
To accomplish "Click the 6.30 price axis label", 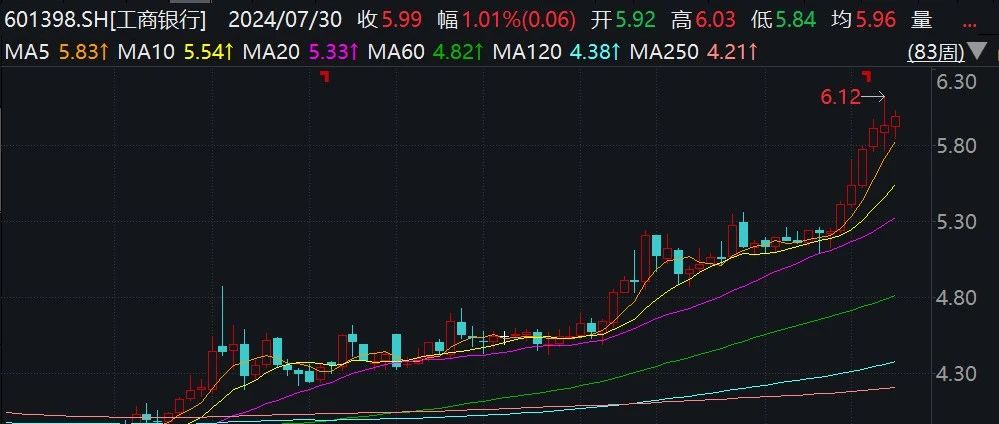I will tap(958, 82).
